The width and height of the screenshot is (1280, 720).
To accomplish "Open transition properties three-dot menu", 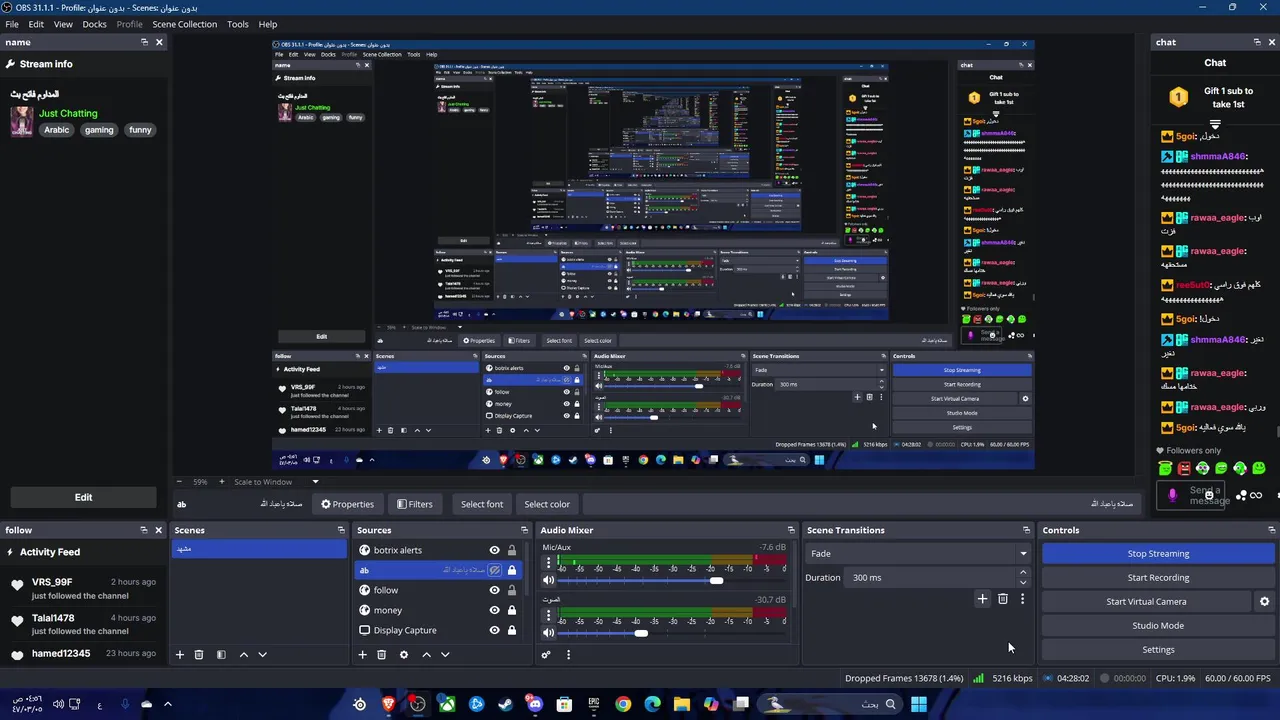I will [x=1022, y=599].
